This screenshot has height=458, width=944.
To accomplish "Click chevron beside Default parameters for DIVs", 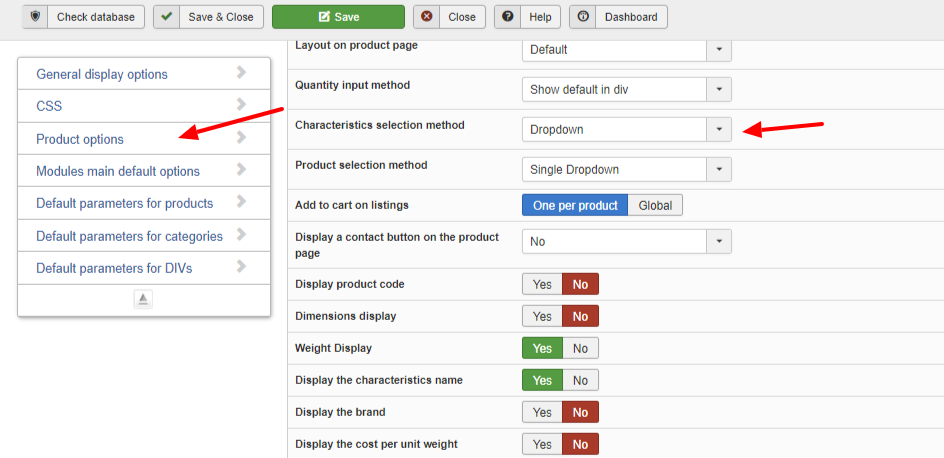I will pos(241,266).
